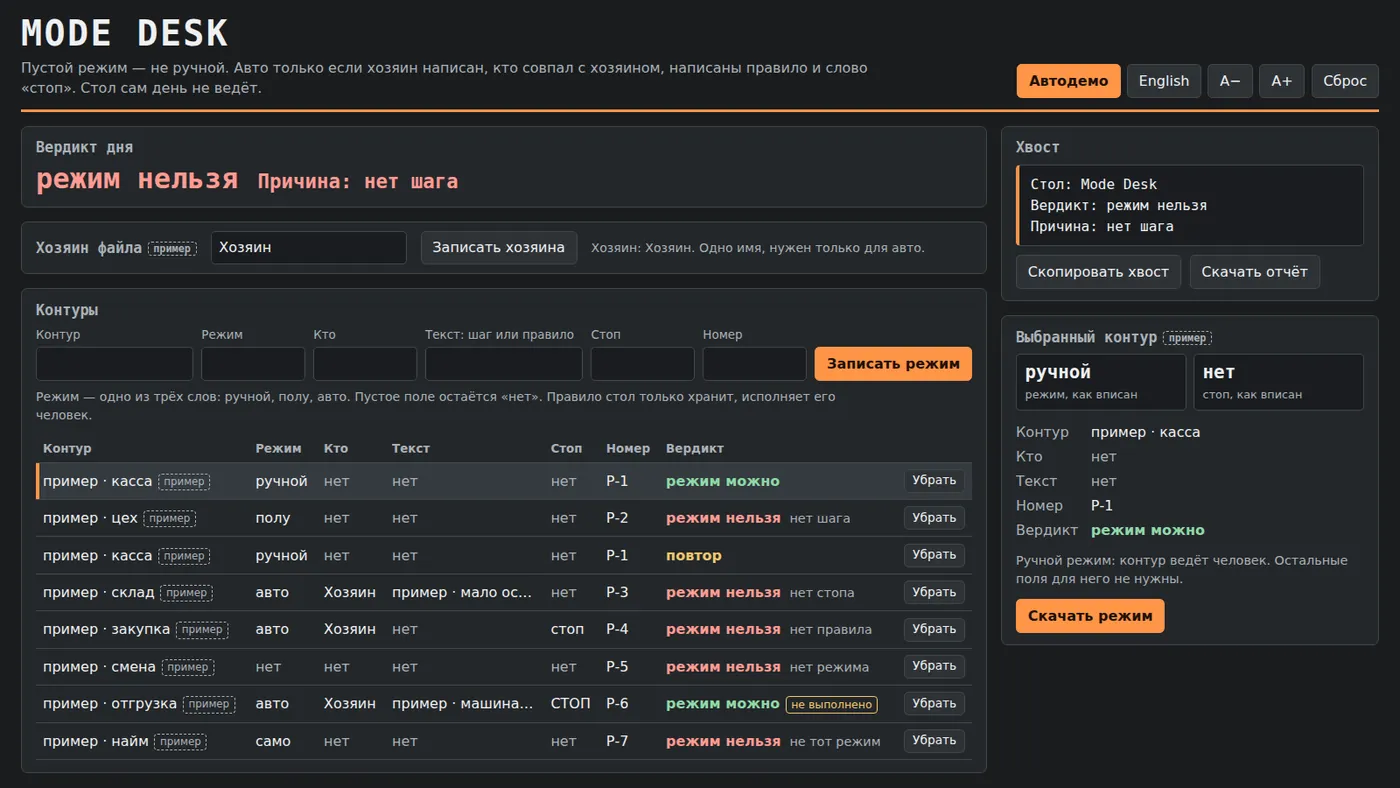Image resolution: width=1400 pixels, height=788 pixels.
Task: Click the Сброс reset button
Action: pos(1345,81)
